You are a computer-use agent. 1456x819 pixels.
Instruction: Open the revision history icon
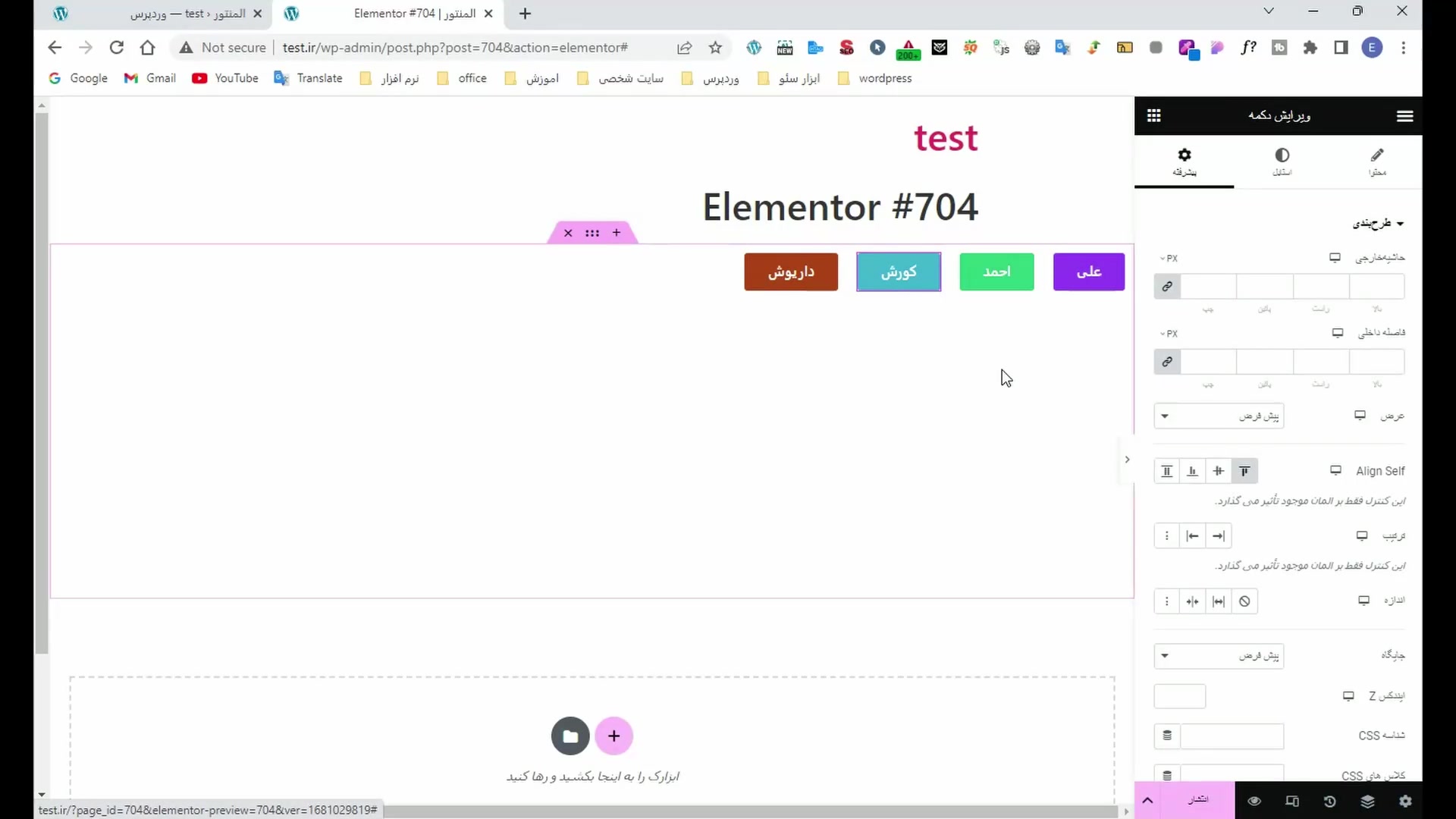(1329, 801)
